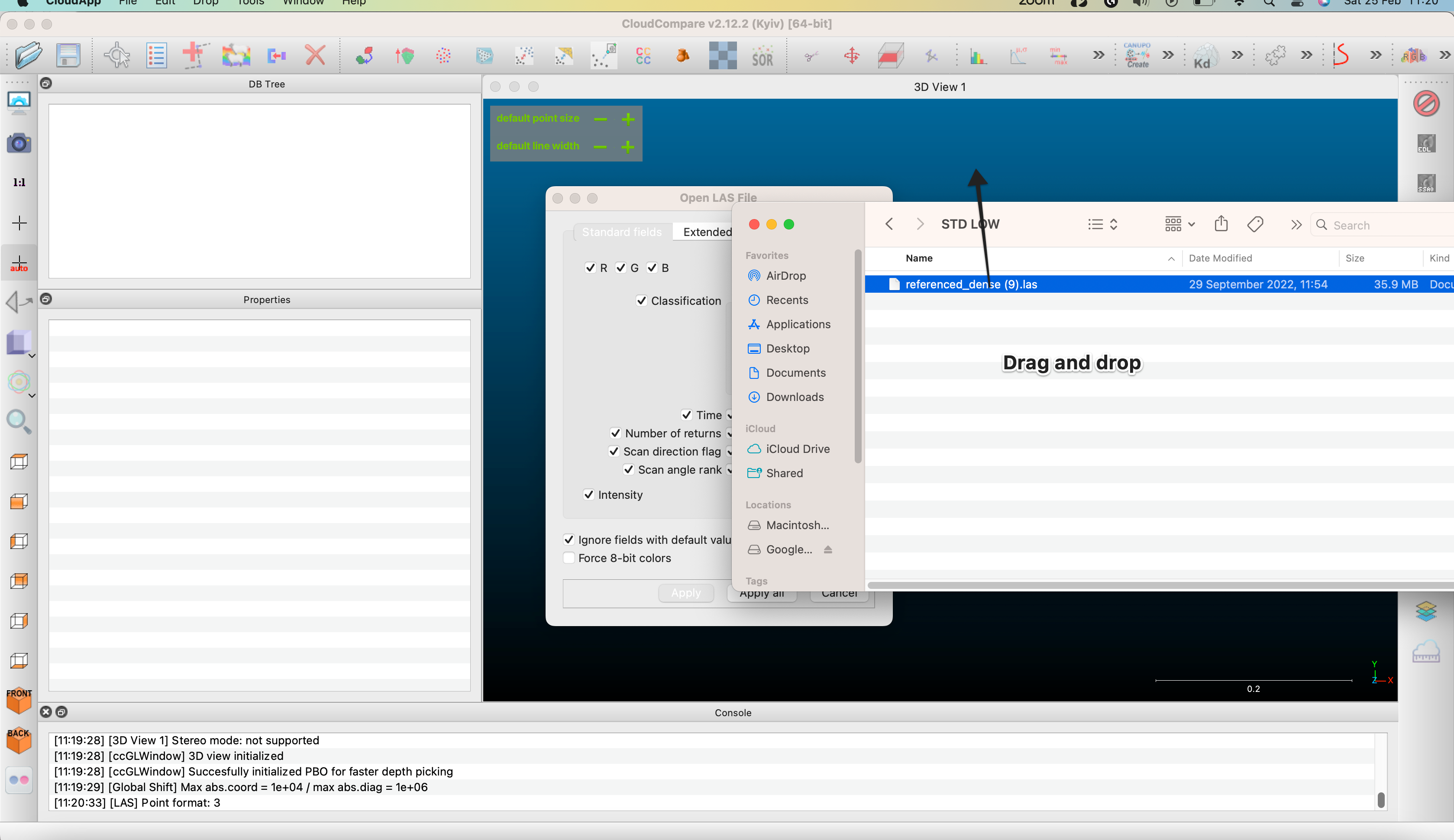Open the Window menu in menu bar

tap(304, 3)
